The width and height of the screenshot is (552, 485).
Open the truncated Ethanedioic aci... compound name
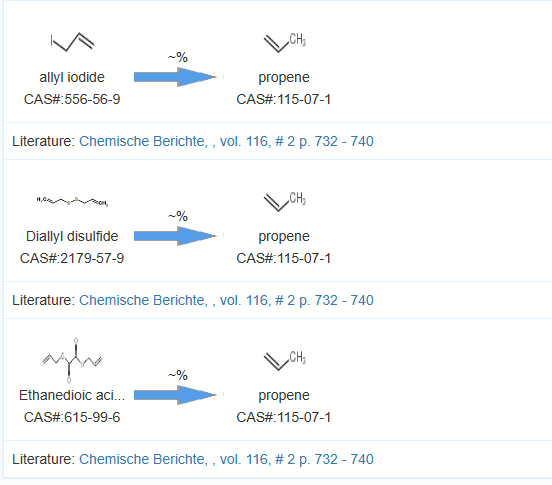[72, 395]
